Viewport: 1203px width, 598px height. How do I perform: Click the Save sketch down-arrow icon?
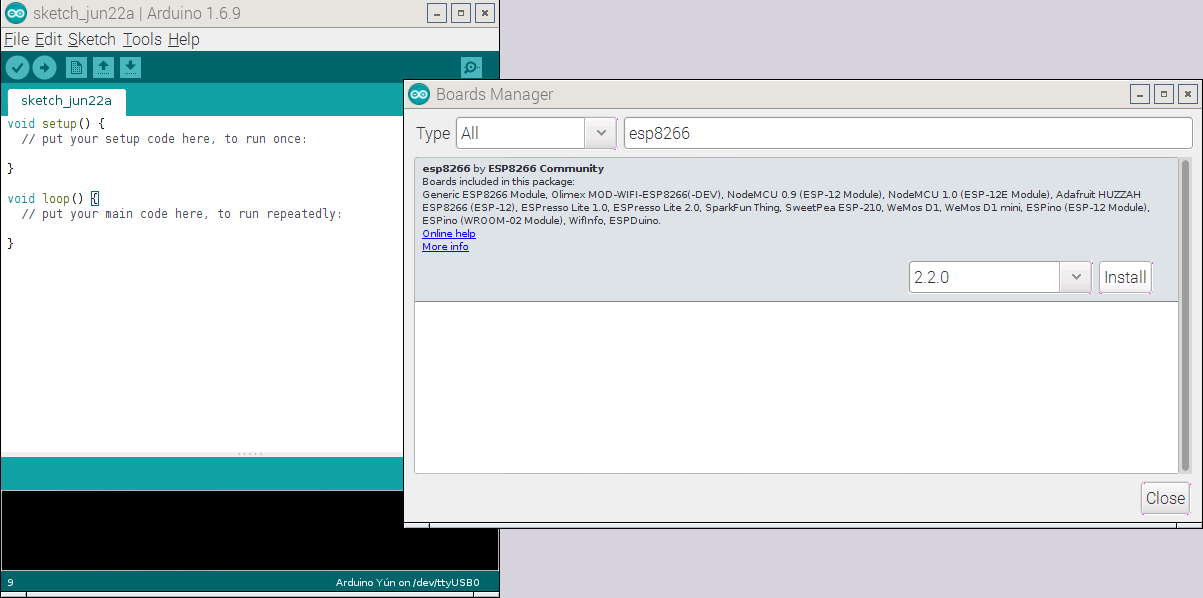click(x=130, y=67)
